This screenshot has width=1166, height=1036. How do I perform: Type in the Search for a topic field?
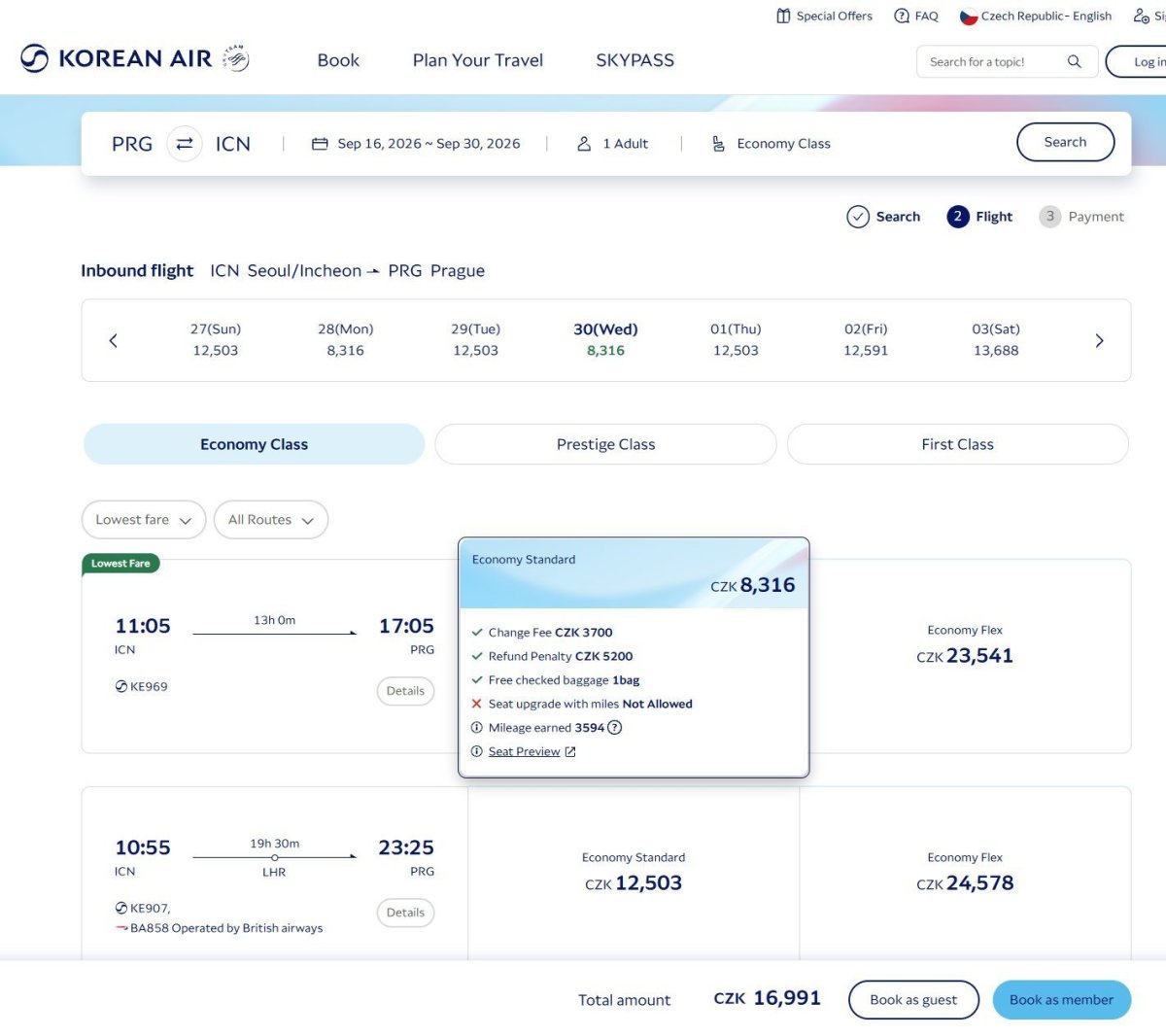989,62
